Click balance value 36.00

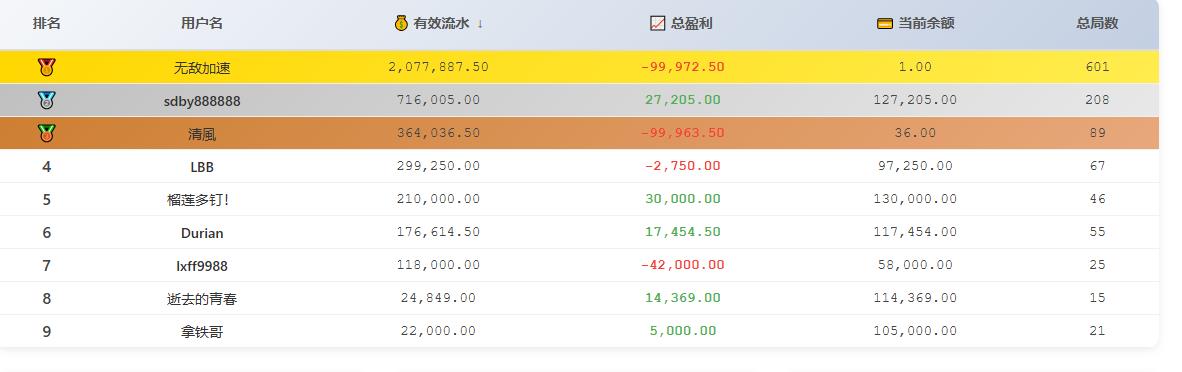tap(915, 133)
